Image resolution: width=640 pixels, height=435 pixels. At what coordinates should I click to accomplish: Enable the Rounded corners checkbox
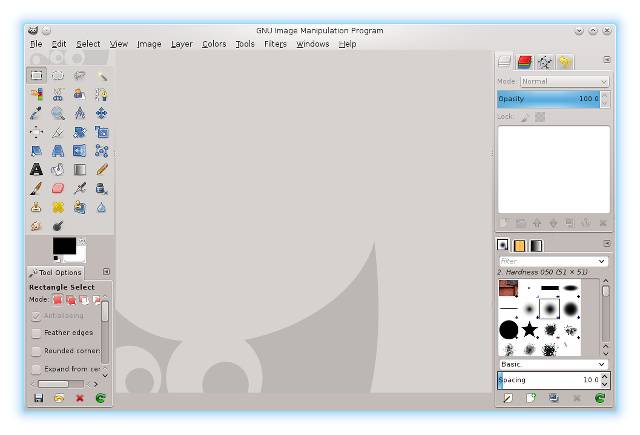click(x=36, y=351)
